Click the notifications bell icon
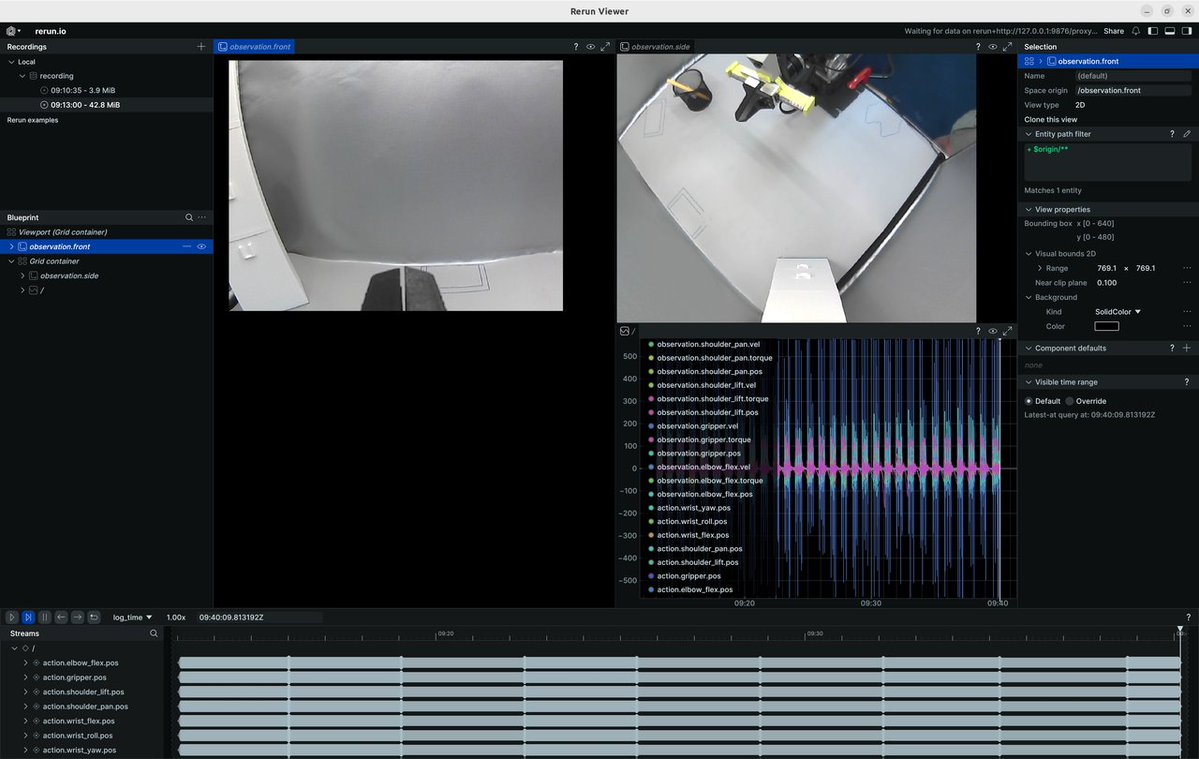Image resolution: width=1199 pixels, height=759 pixels. click(x=1136, y=31)
